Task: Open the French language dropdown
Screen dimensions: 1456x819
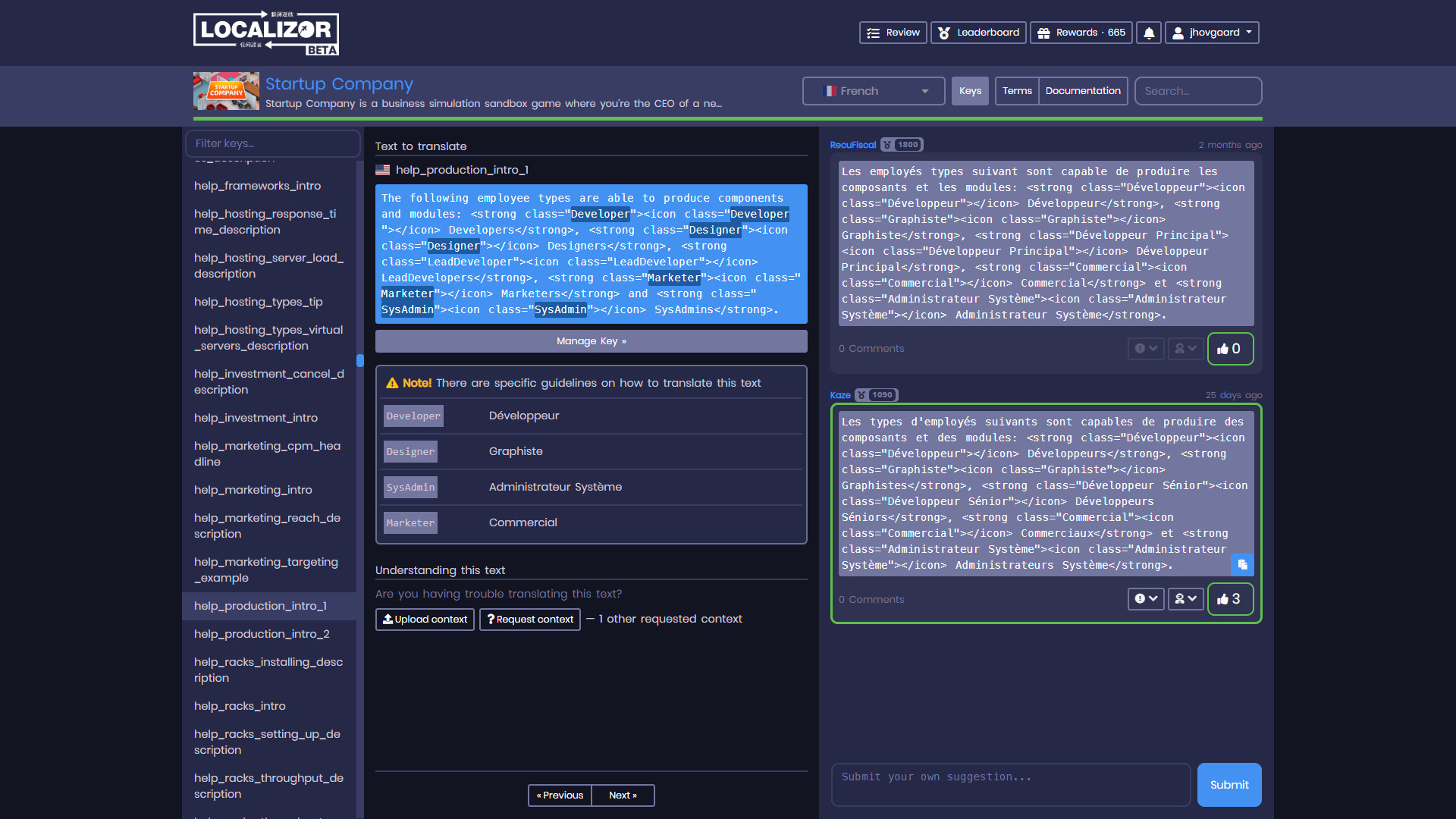Action: (x=874, y=91)
